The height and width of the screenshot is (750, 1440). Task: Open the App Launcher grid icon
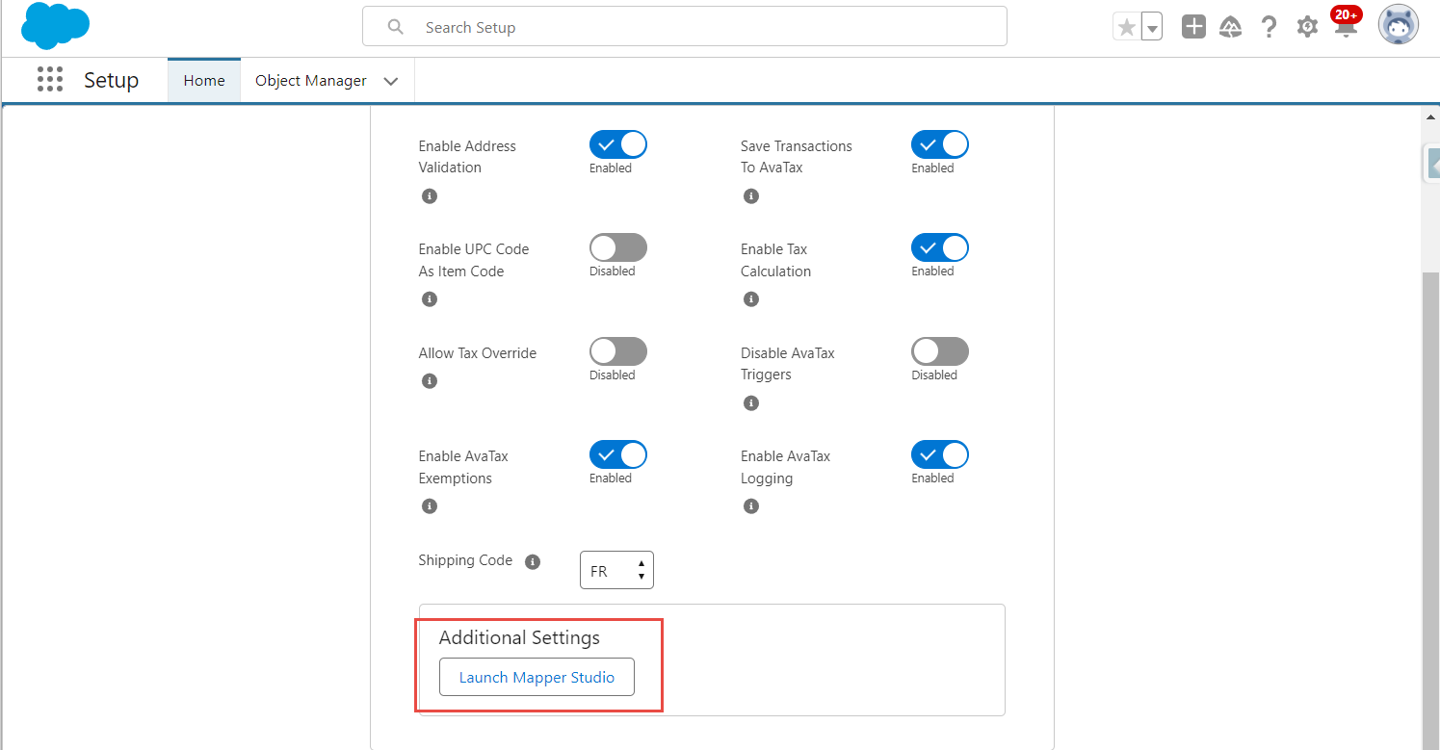[49, 80]
